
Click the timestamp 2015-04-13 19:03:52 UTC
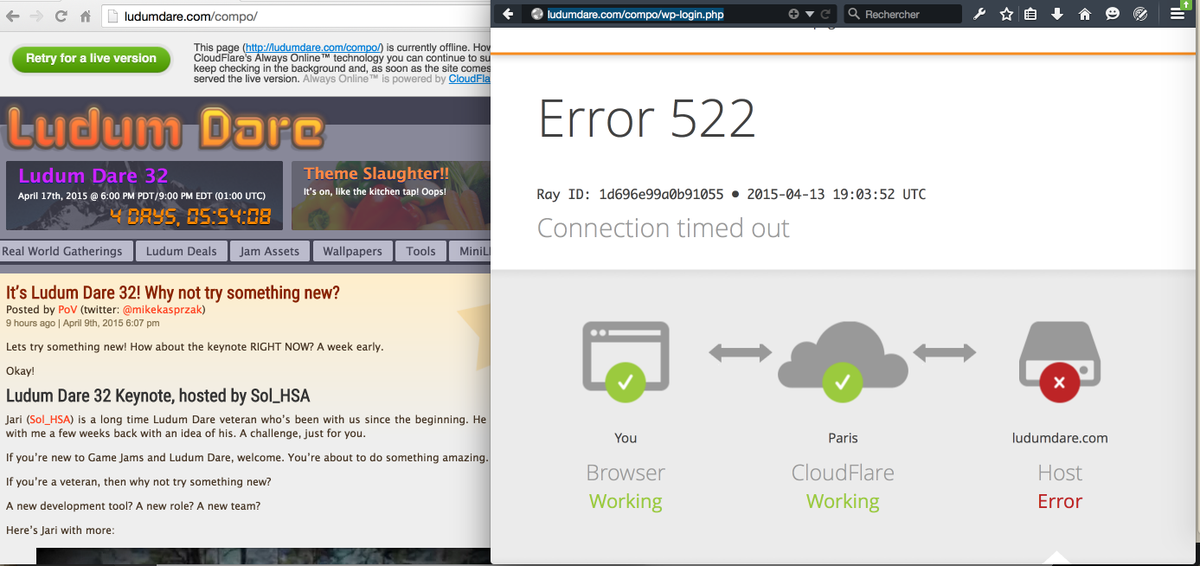[836, 194]
